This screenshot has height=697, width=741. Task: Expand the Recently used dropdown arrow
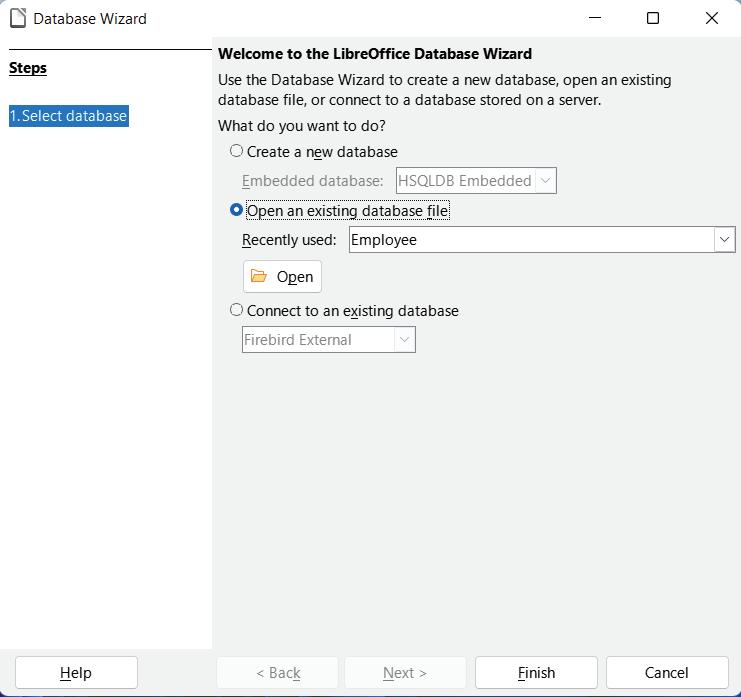click(x=724, y=240)
